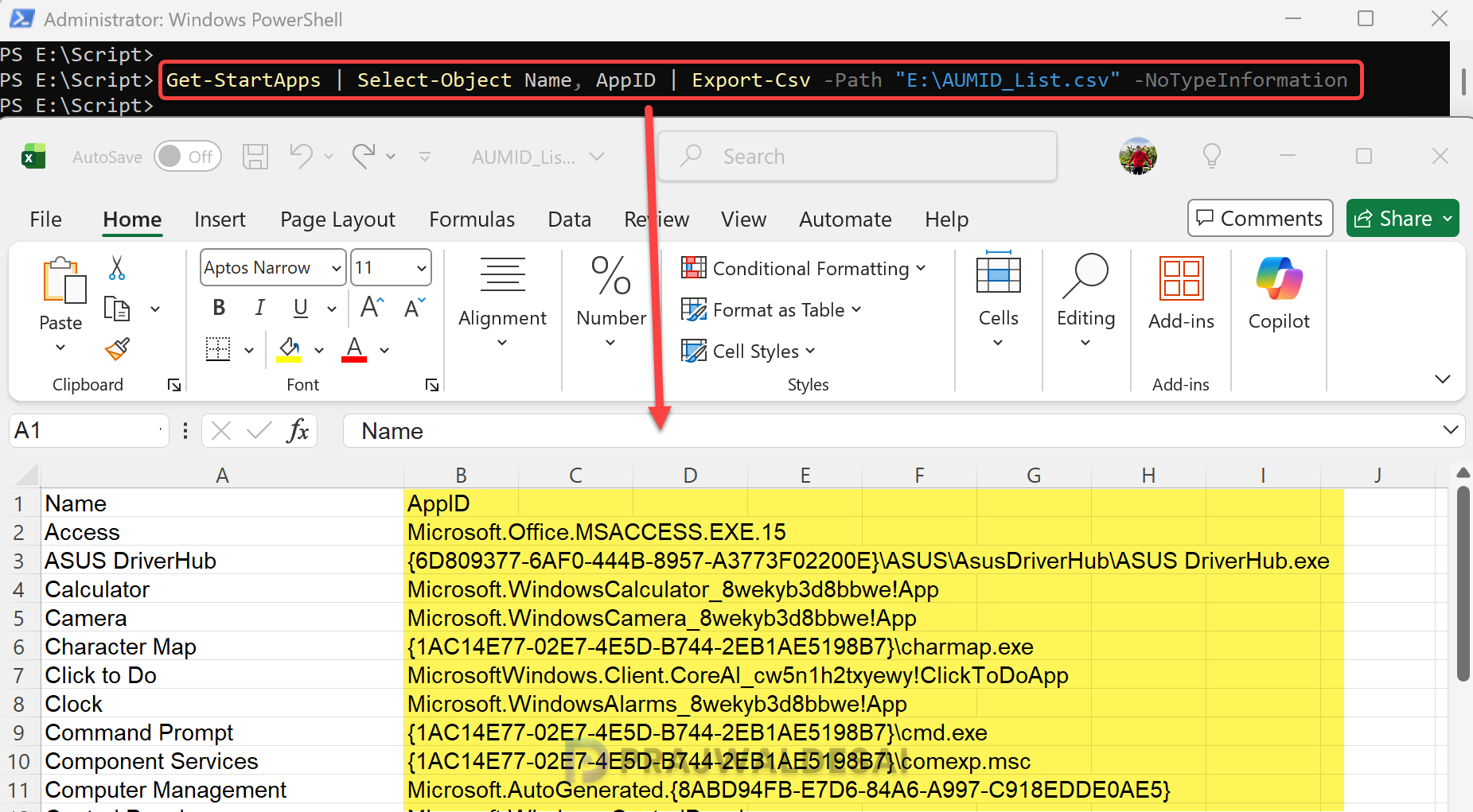Click the Search box in Excel title bar

pyautogui.click(x=858, y=157)
